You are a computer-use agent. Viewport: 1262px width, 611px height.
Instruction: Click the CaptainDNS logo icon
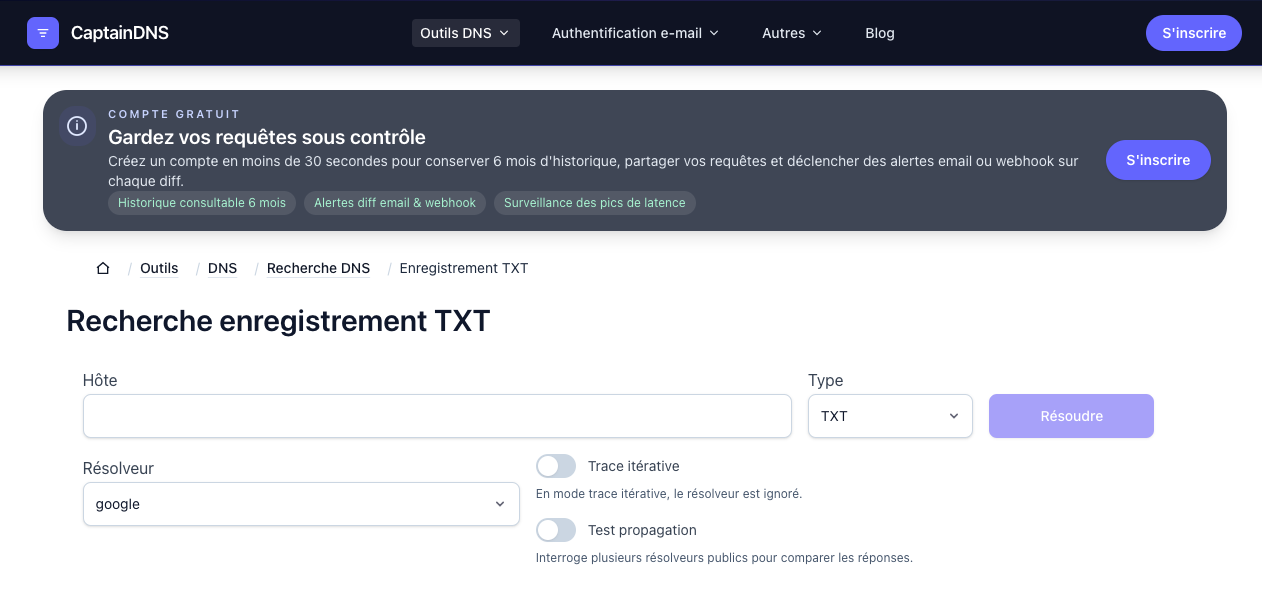pos(43,33)
